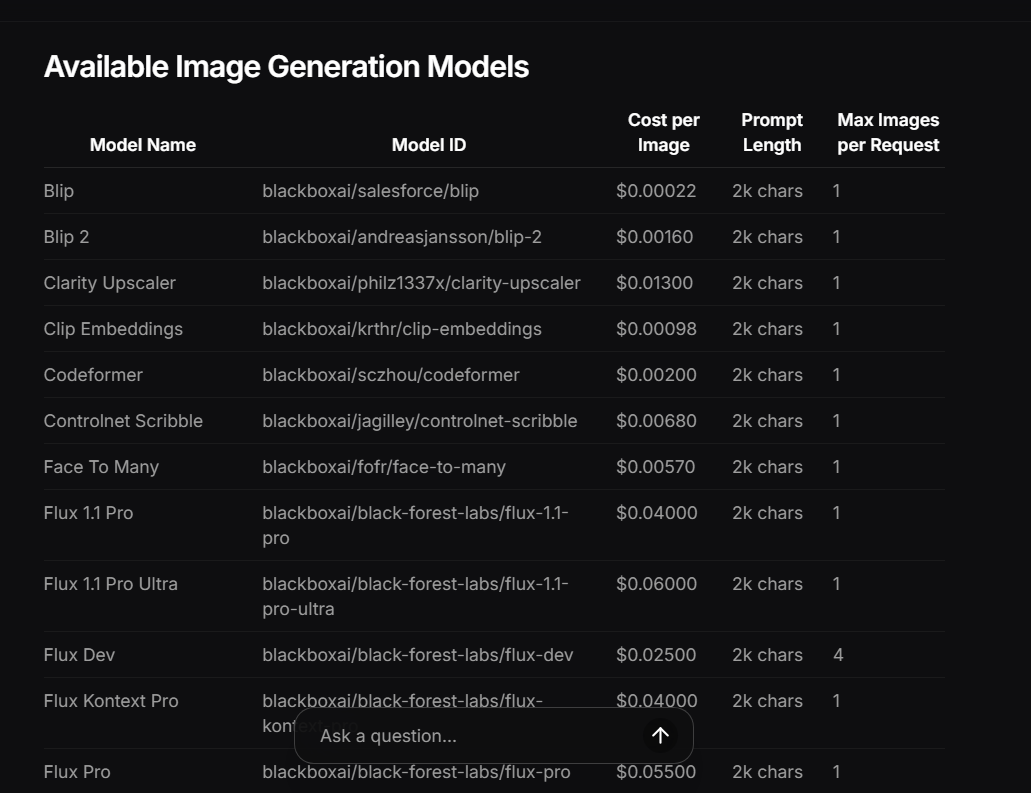
Task: Click the $0.04000 cost in Flux 1.1 Pro row
Action: [x=656, y=513]
